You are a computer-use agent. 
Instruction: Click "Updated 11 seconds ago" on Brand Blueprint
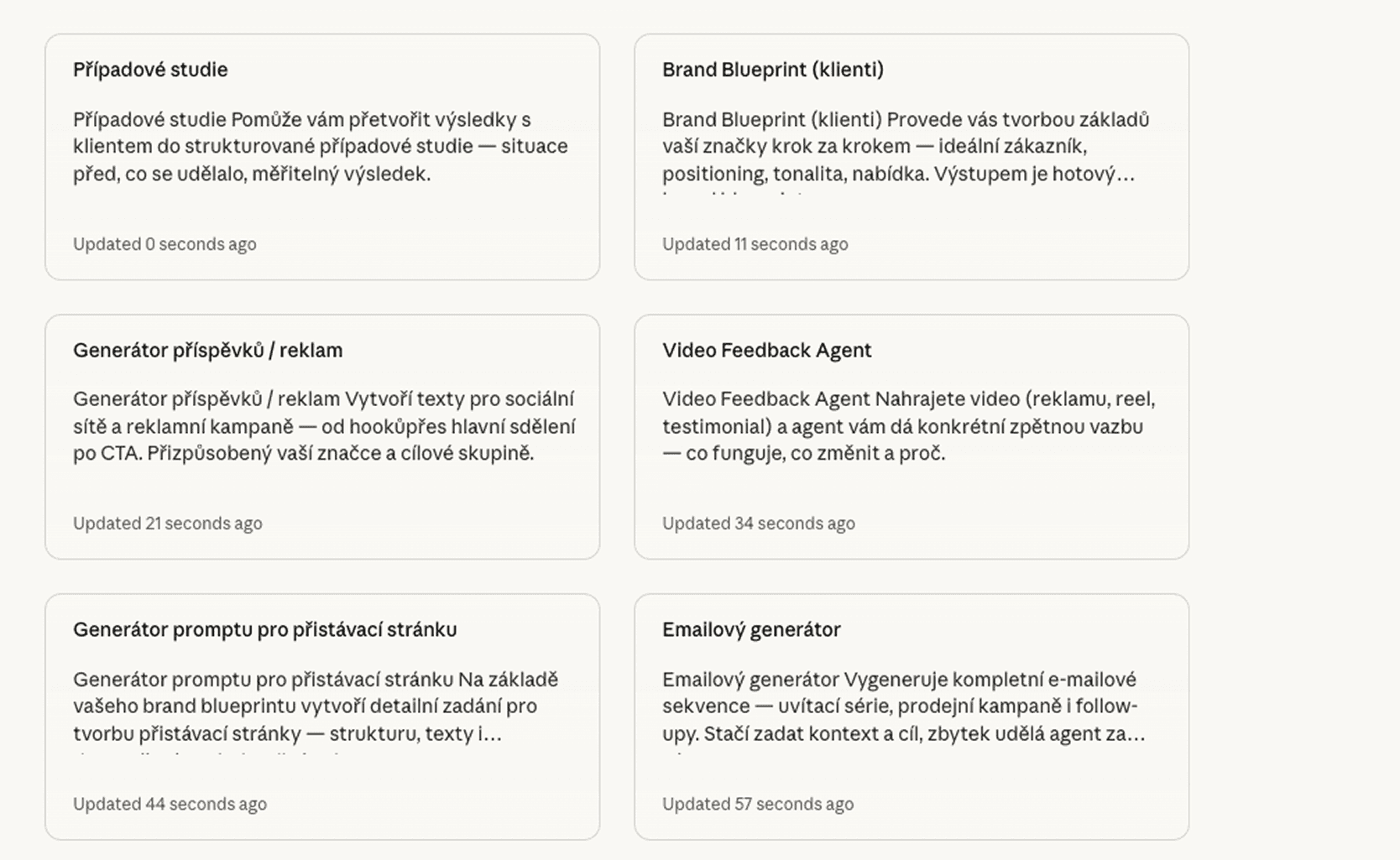(x=755, y=244)
